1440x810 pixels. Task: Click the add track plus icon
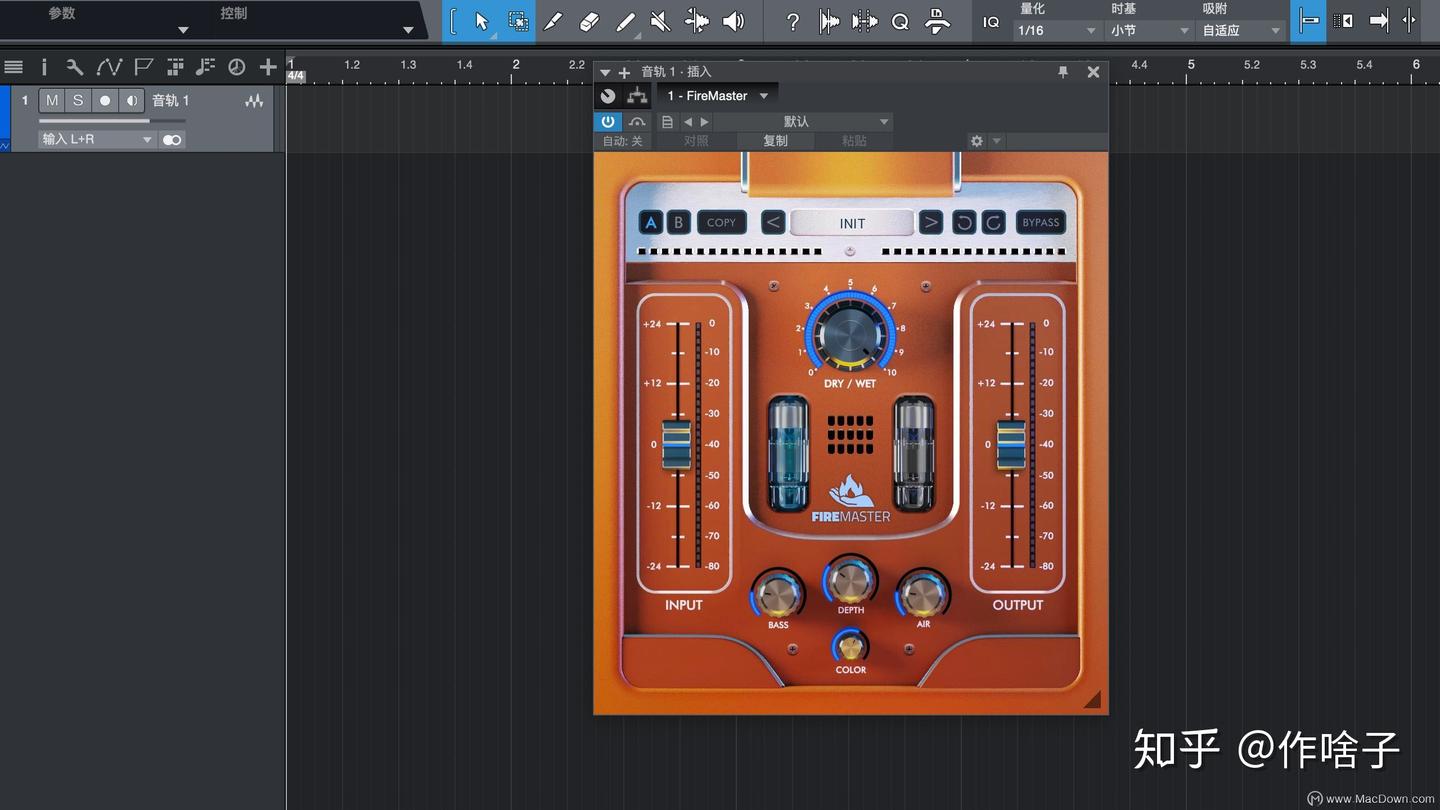(267, 67)
